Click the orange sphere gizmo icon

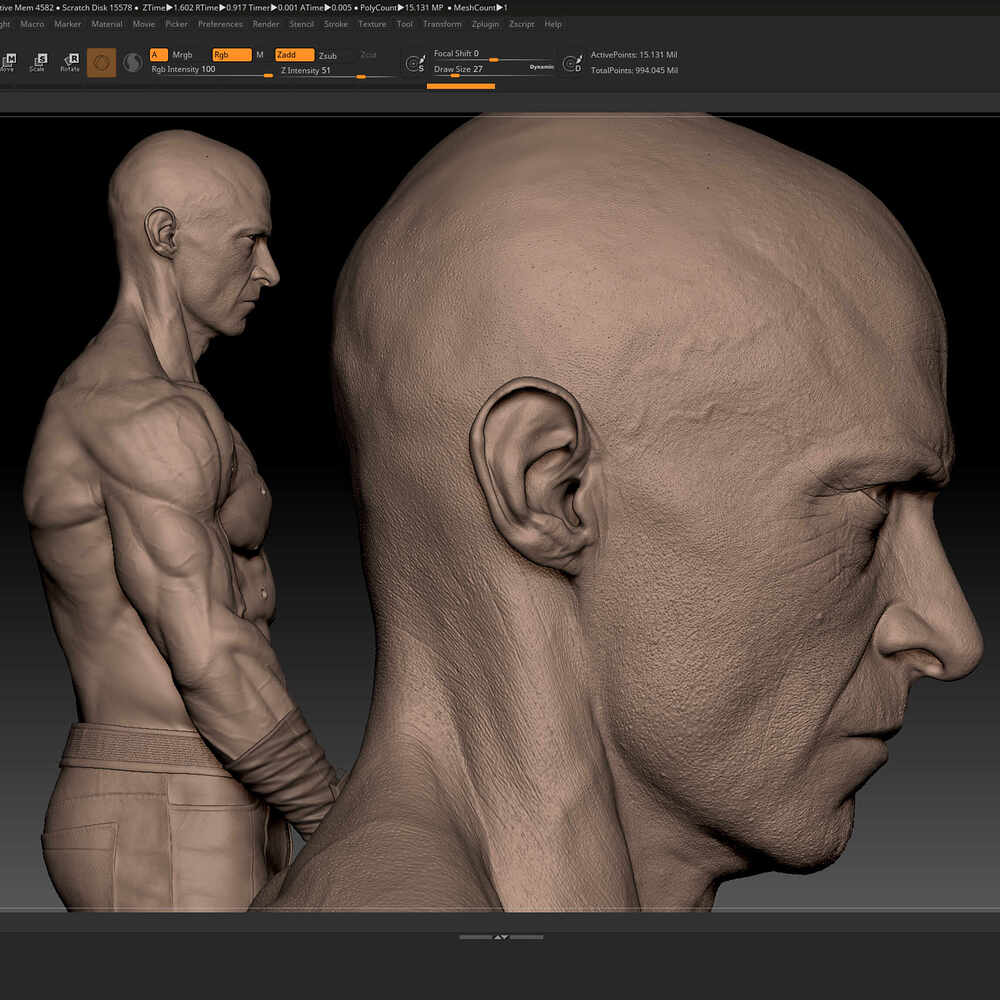click(x=101, y=62)
